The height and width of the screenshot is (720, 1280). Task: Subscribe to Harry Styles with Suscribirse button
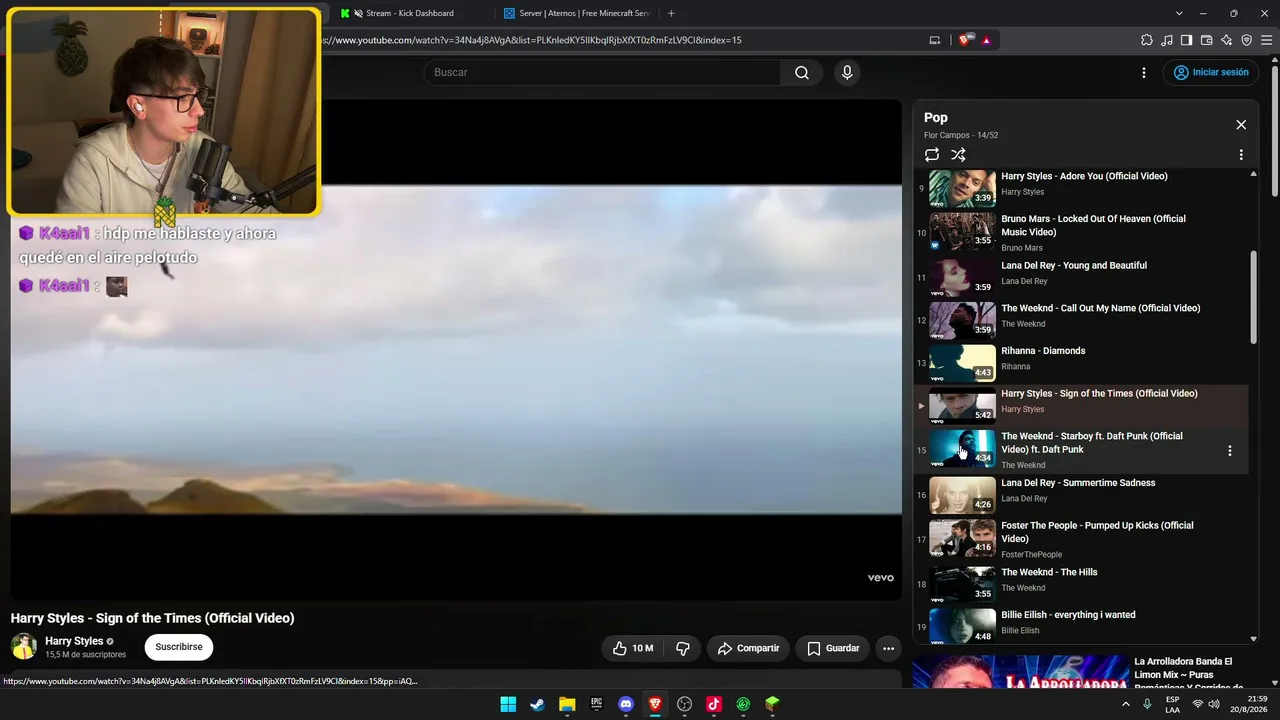[179, 647]
